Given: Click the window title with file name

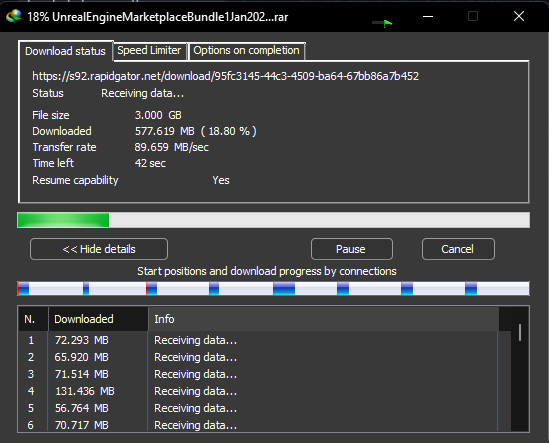Looking at the screenshot, I should [x=158, y=17].
